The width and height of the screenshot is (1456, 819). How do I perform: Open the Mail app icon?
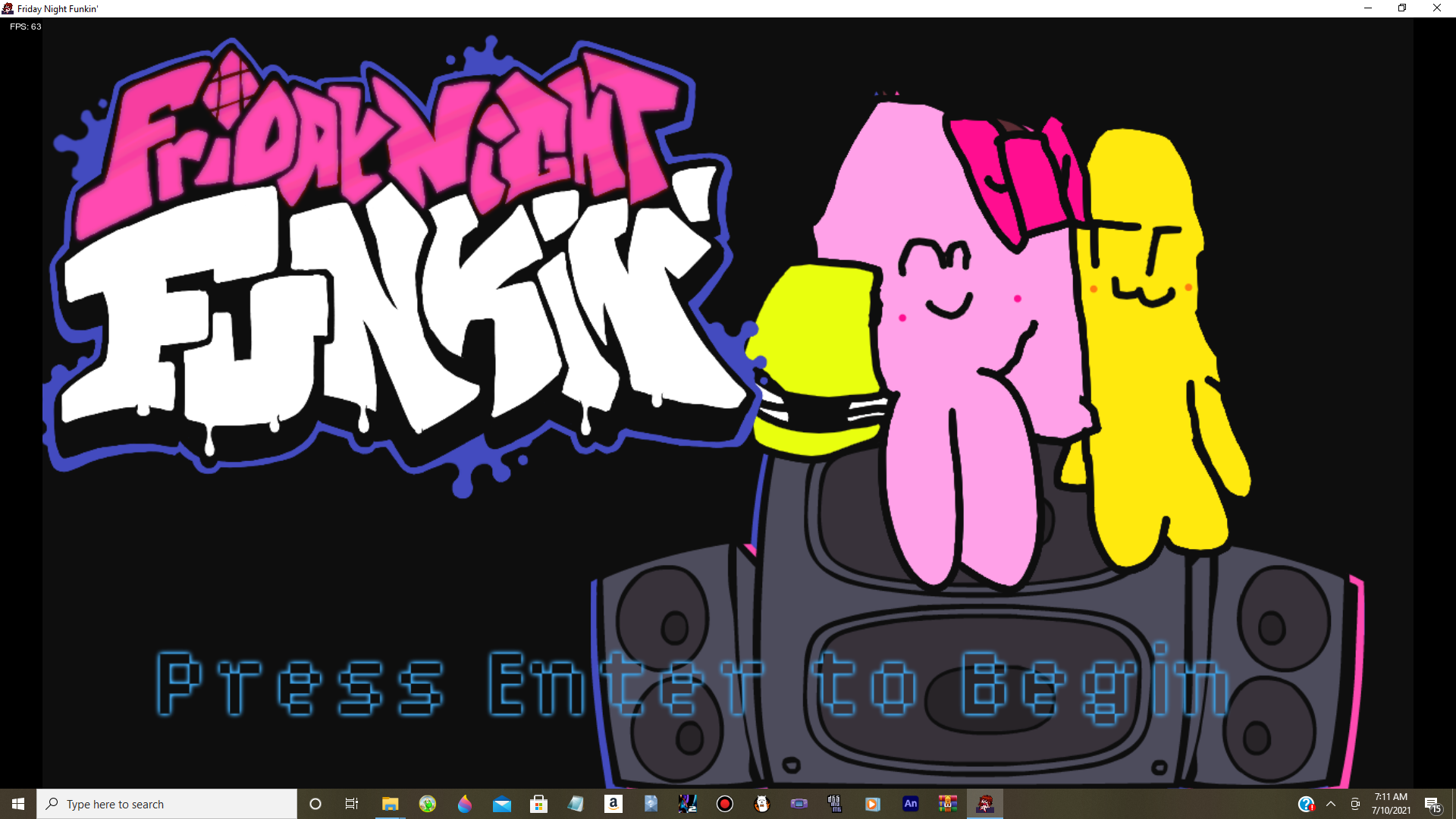[x=501, y=804]
